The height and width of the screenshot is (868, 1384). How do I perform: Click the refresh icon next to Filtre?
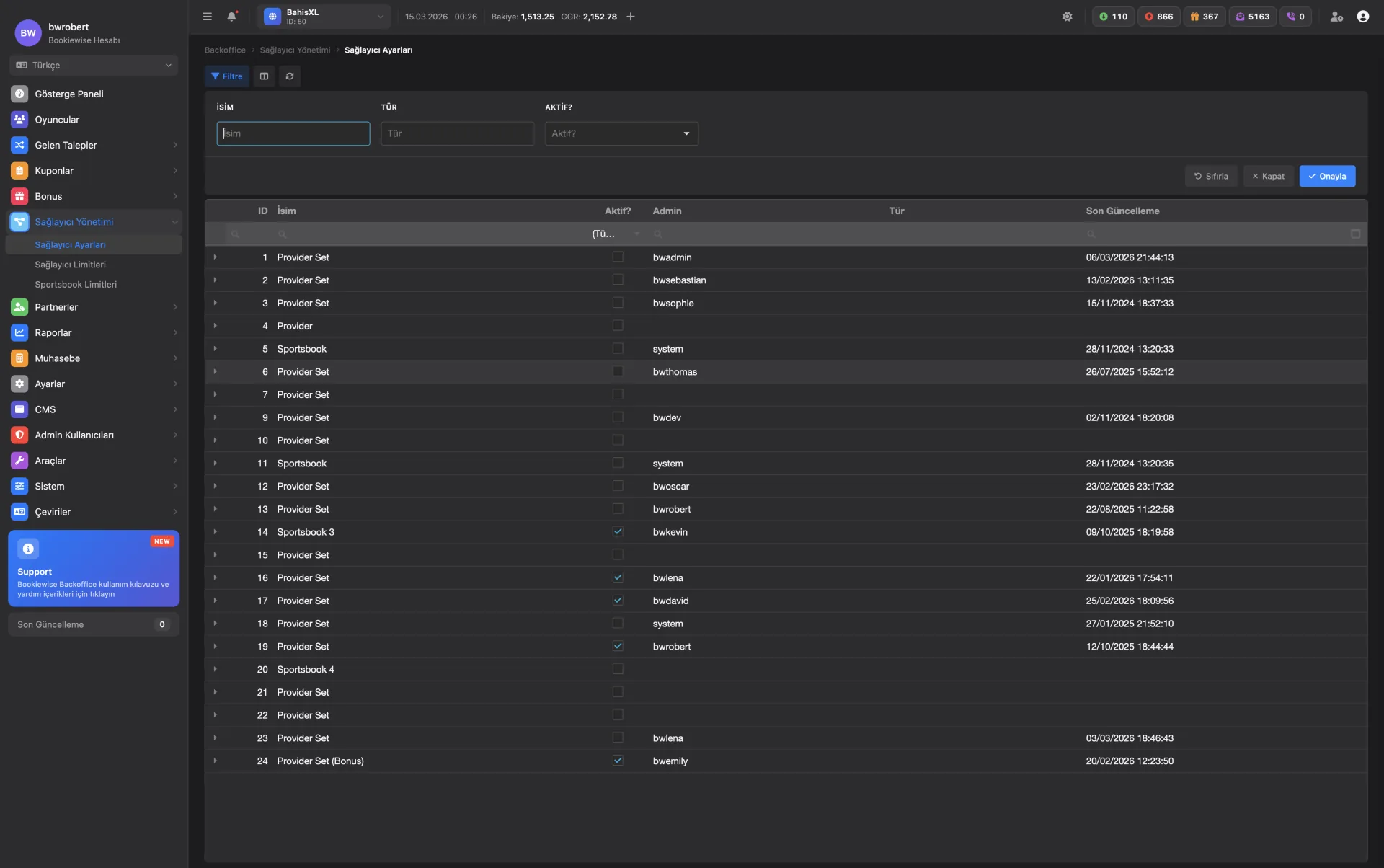(290, 76)
